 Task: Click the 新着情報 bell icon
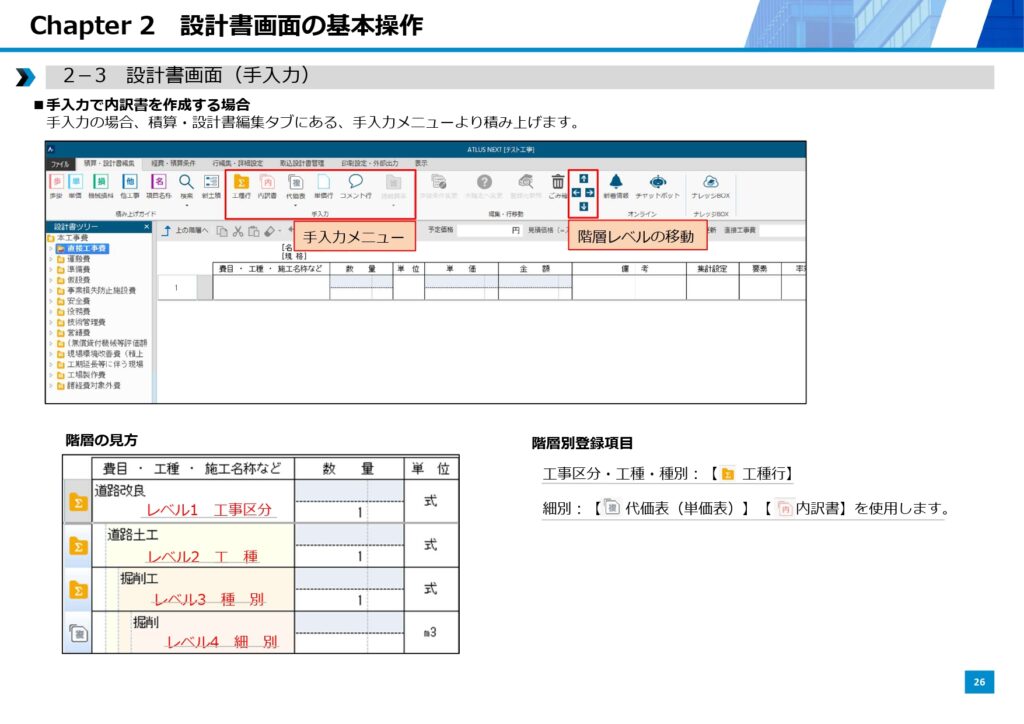click(x=616, y=183)
